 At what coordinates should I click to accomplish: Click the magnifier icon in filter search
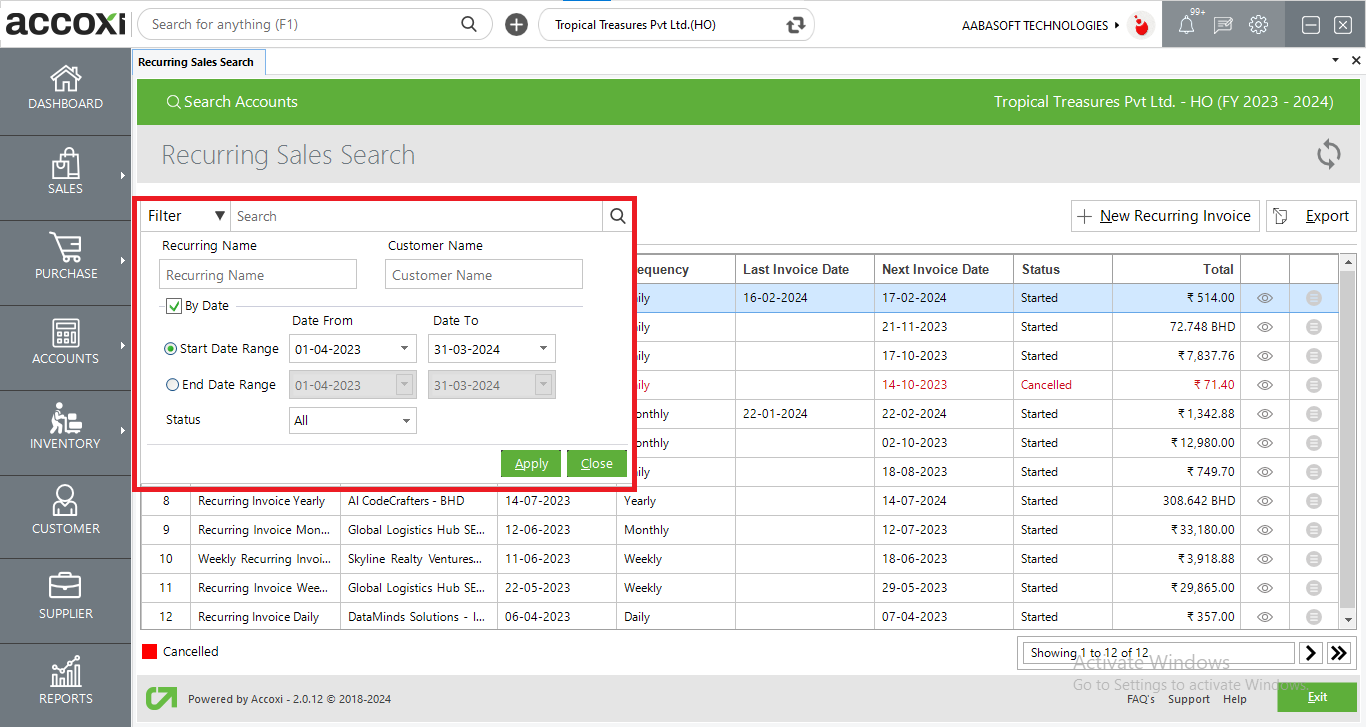tap(617, 216)
